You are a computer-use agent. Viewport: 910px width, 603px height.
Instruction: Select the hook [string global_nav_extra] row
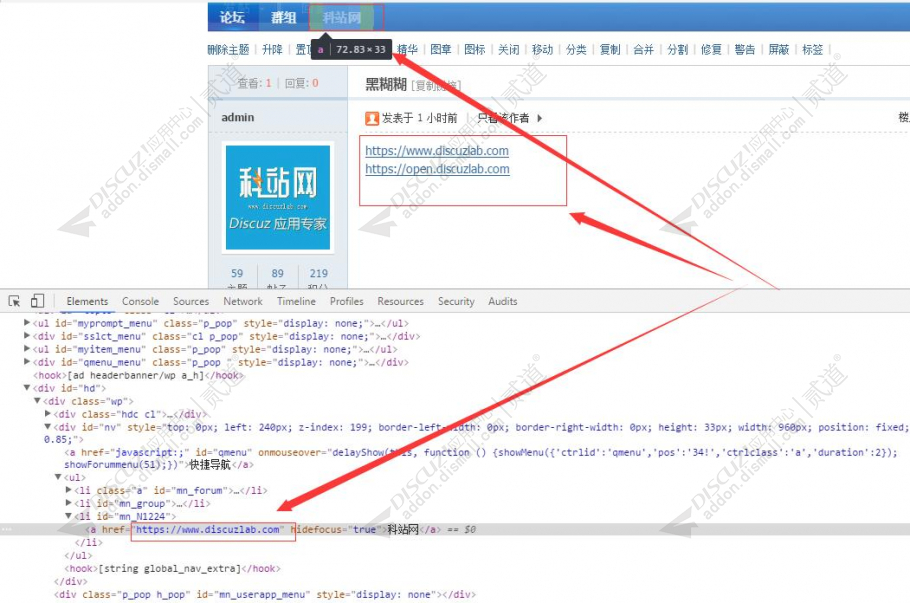pos(172,569)
